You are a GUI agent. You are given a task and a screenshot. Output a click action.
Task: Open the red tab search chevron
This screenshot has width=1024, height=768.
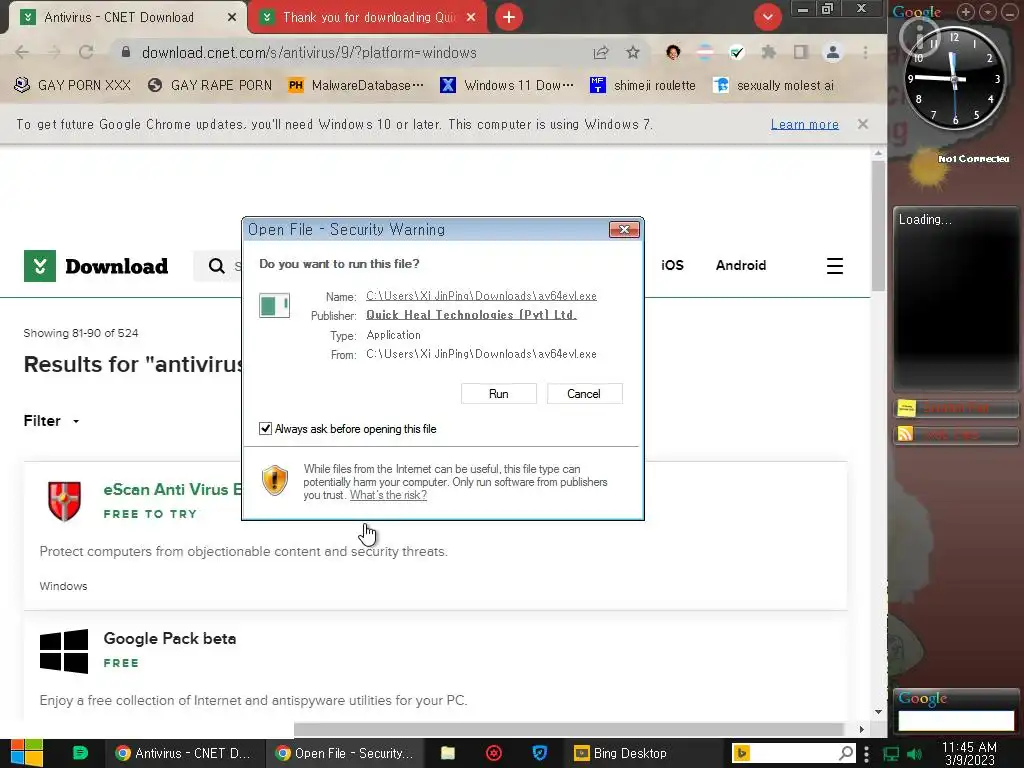tap(767, 17)
